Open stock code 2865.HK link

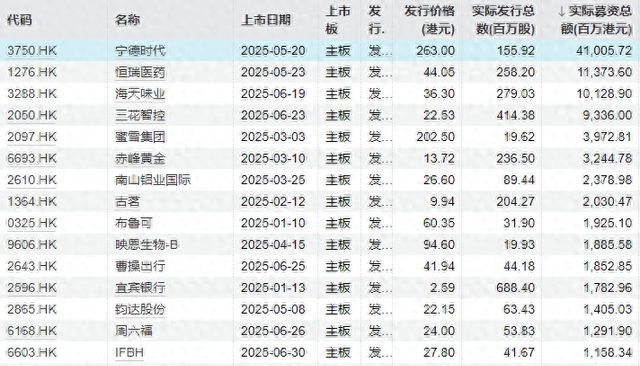[x=32, y=309]
